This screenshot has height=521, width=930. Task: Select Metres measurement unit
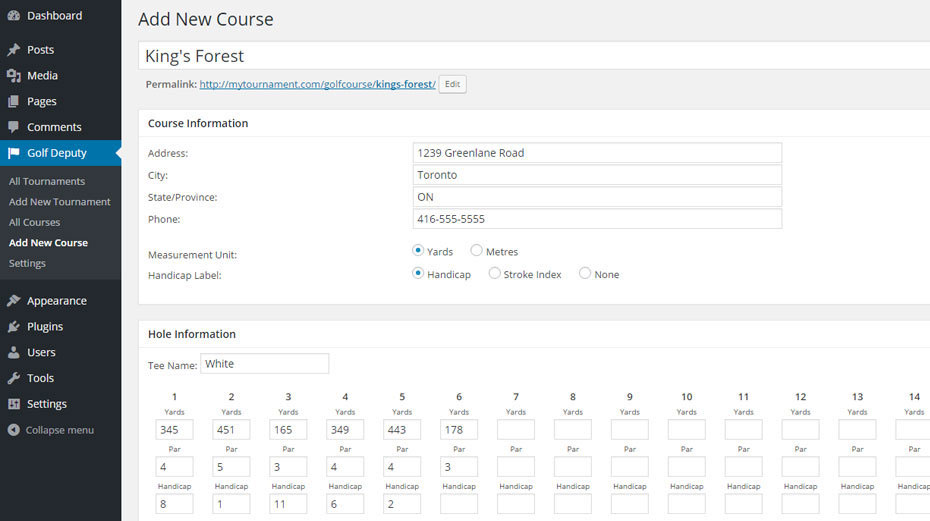[476, 250]
